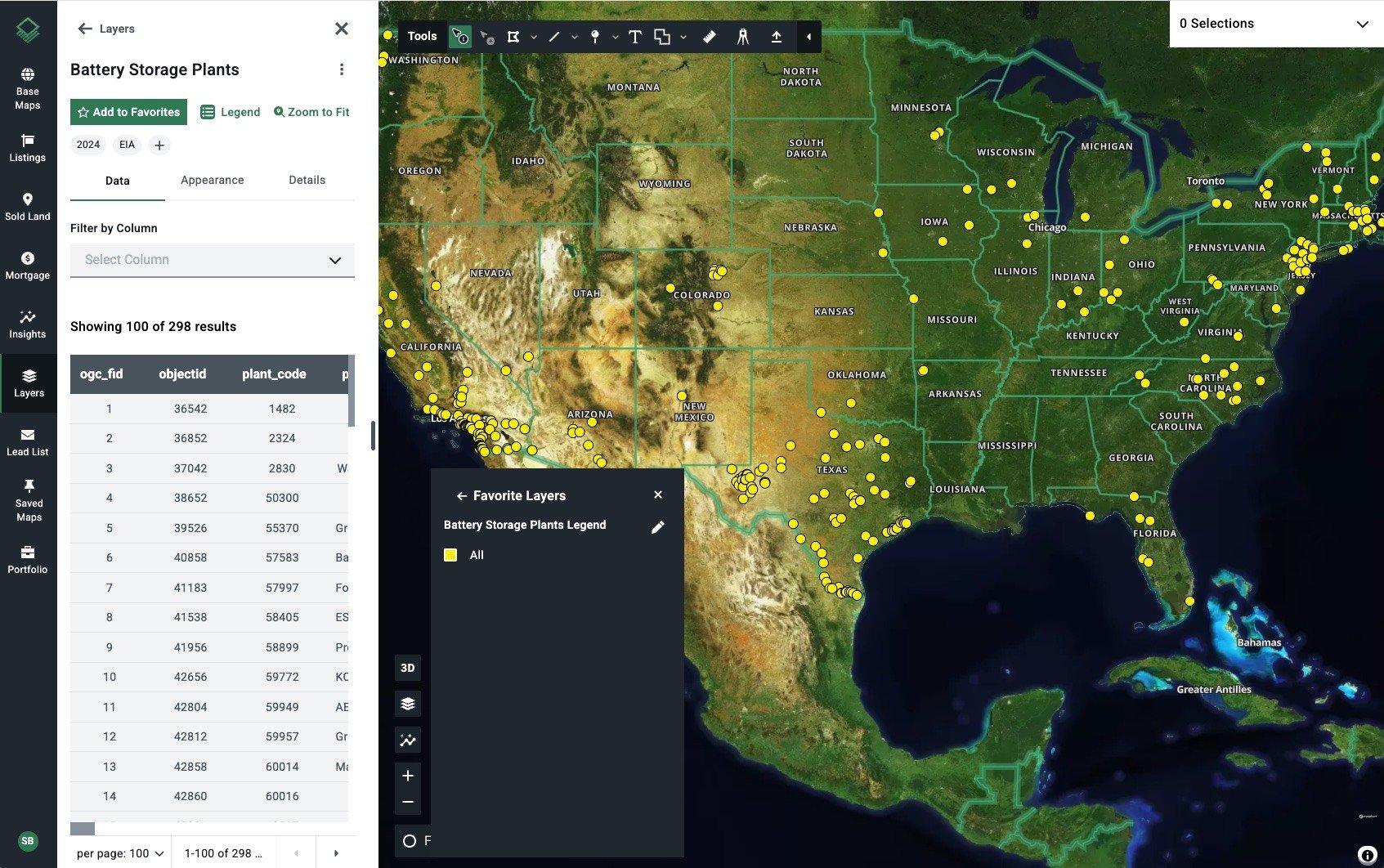Viewport: 1384px width, 868px height.
Task: Open merge shapes tool options chevron
Action: click(683, 37)
